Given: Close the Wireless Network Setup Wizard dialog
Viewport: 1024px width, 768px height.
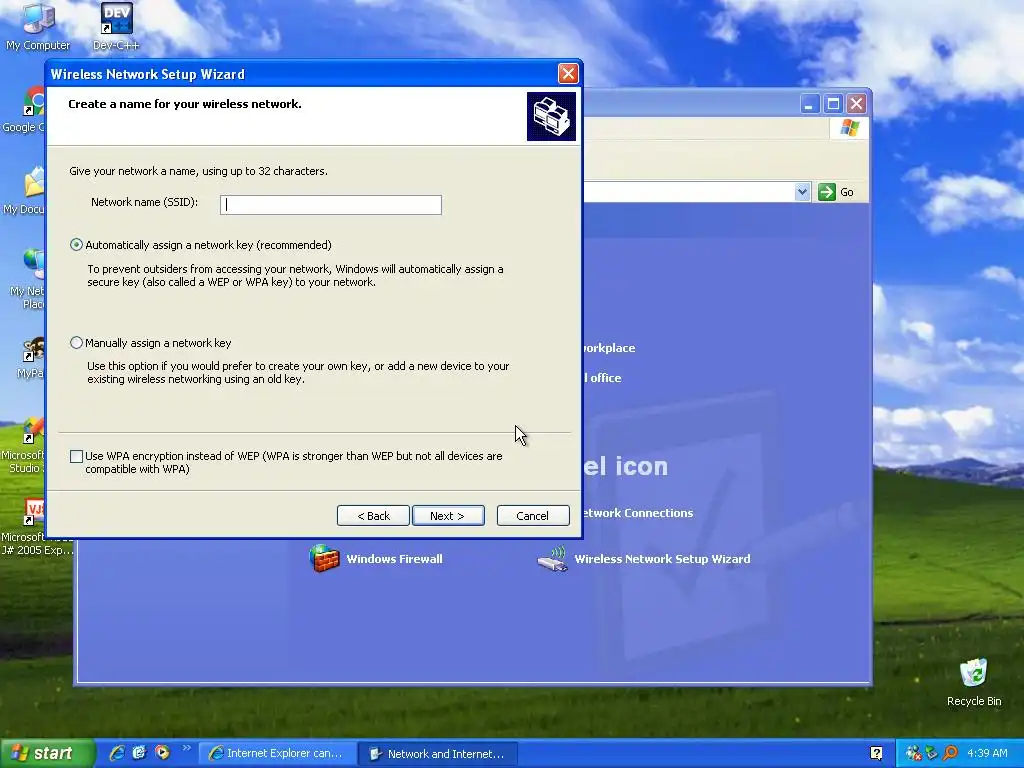Looking at the screenshot, I should click(x=568, y=74).
